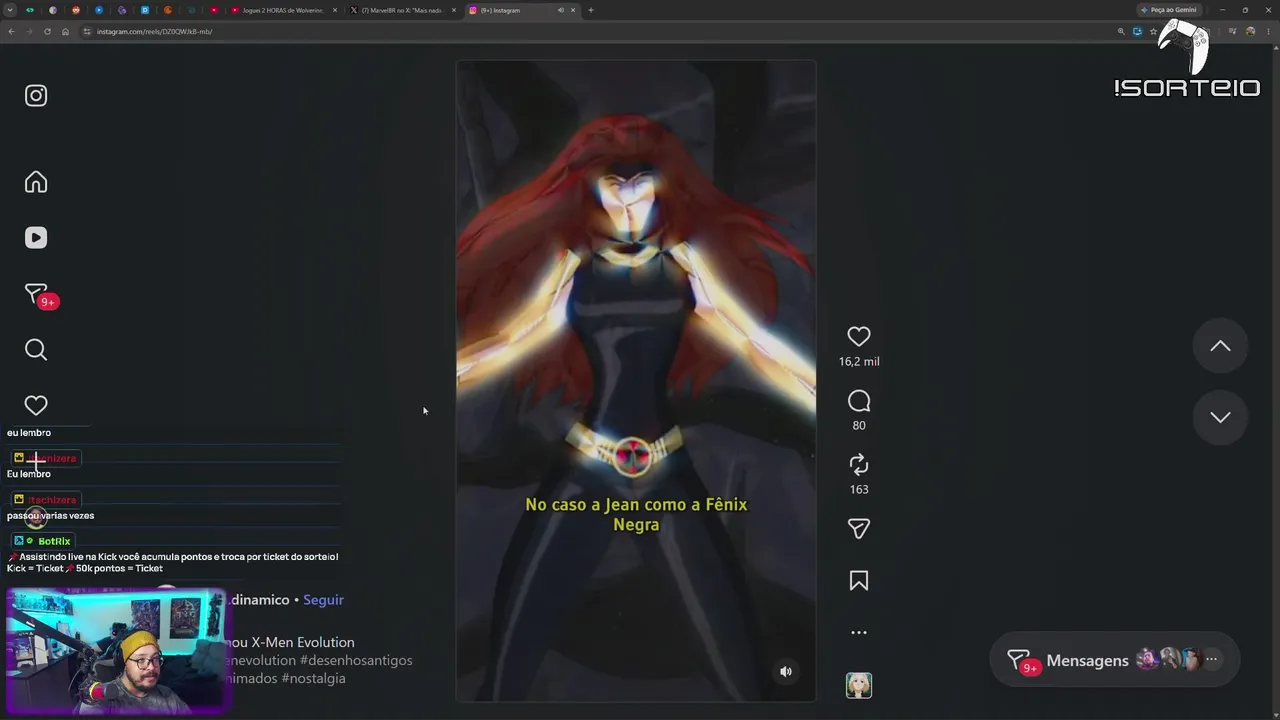
Task: Open the Chrome profile avatar
Action: pyautogui.click(x=1251, y=32)
